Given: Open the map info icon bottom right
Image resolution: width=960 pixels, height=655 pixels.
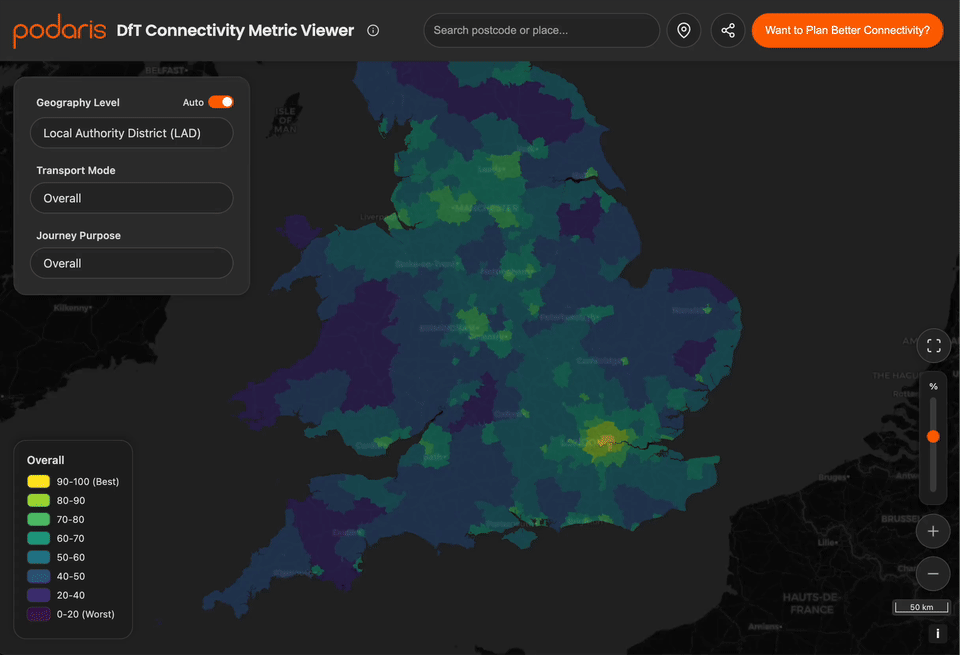Looking at the screenshot, I should tap(937, 633).
